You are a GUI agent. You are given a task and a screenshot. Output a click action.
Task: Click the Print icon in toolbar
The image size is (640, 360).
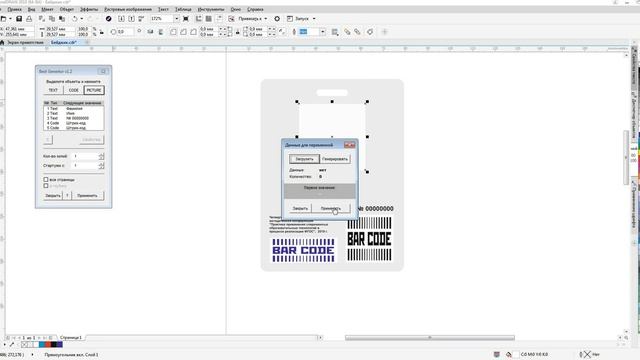pos(29,19)
